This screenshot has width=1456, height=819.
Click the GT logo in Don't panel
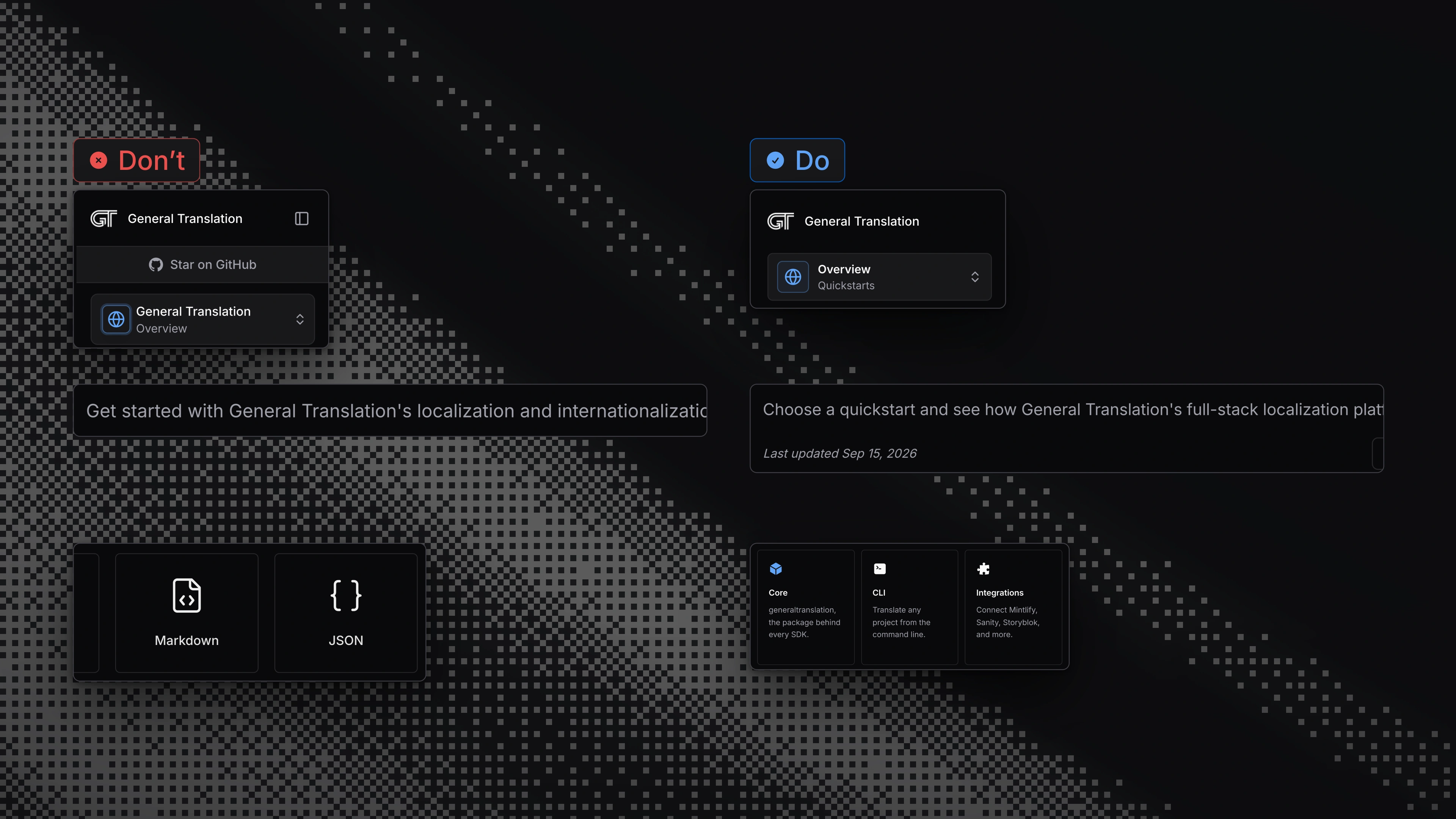point(104,219)
